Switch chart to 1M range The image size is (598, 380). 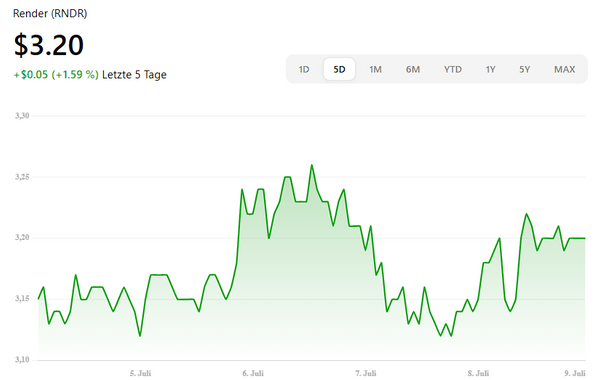pyautogui.click(x=375, y=69)
